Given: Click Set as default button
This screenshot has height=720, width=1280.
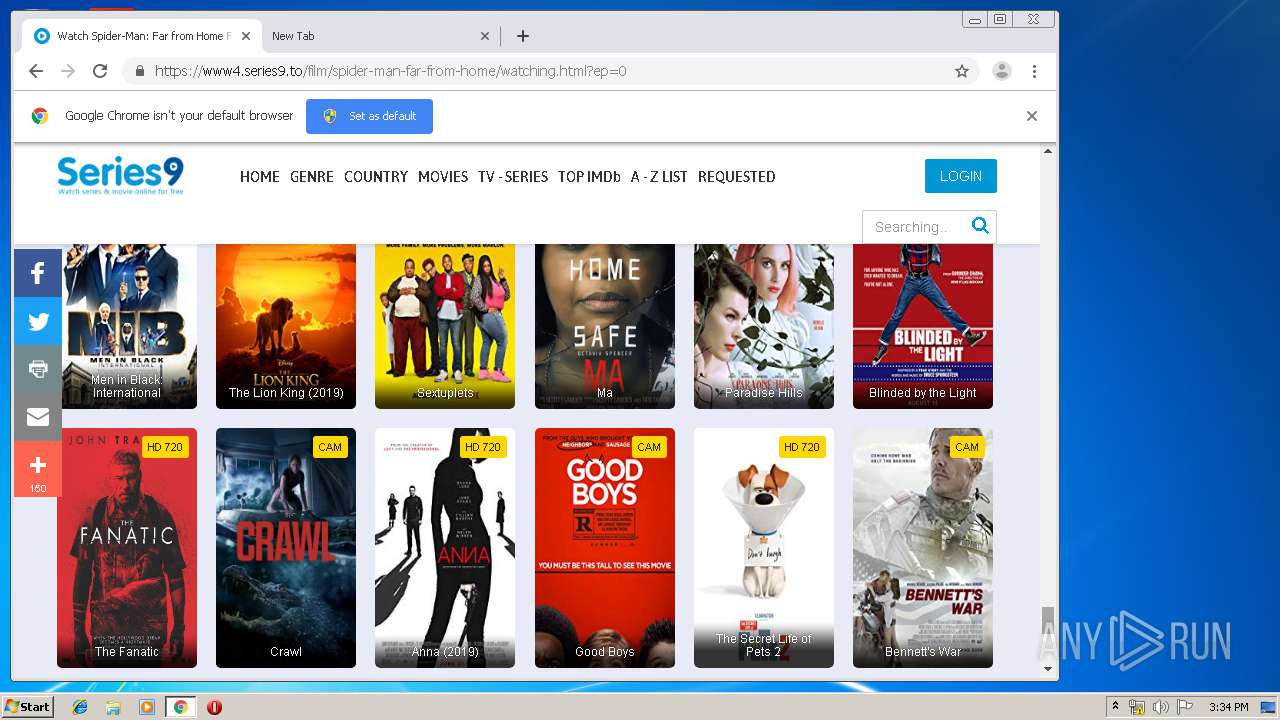Looking at the screenshot, I should 369,116.
